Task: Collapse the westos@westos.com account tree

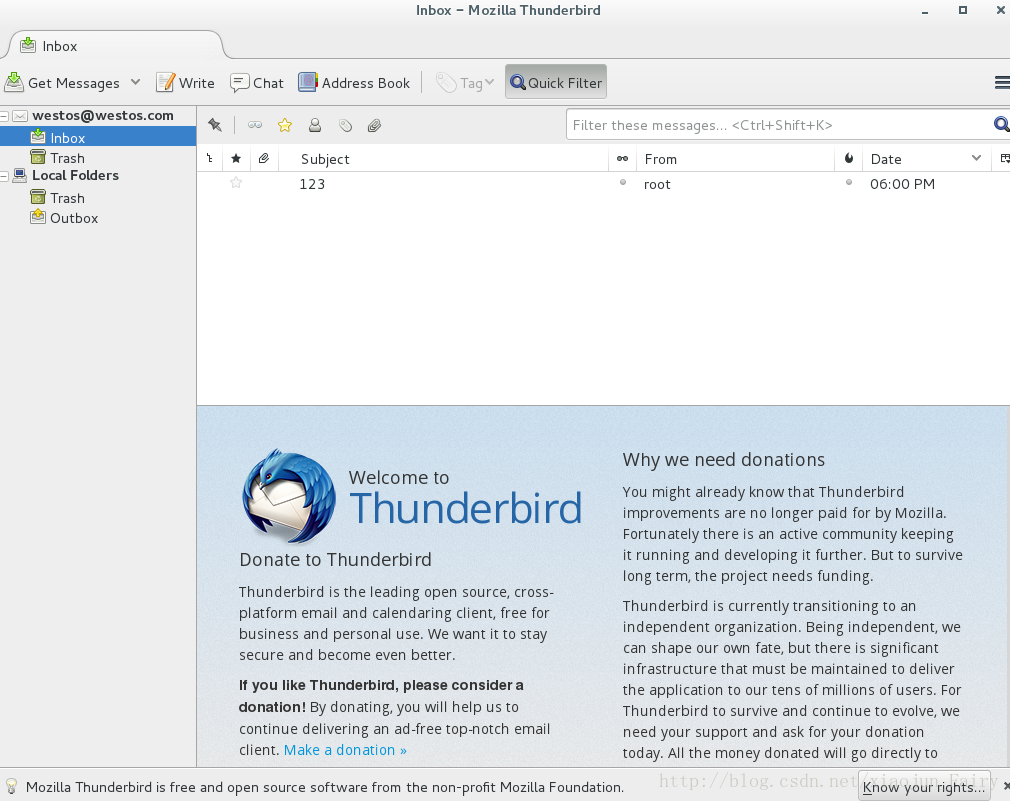Action: 5,116
